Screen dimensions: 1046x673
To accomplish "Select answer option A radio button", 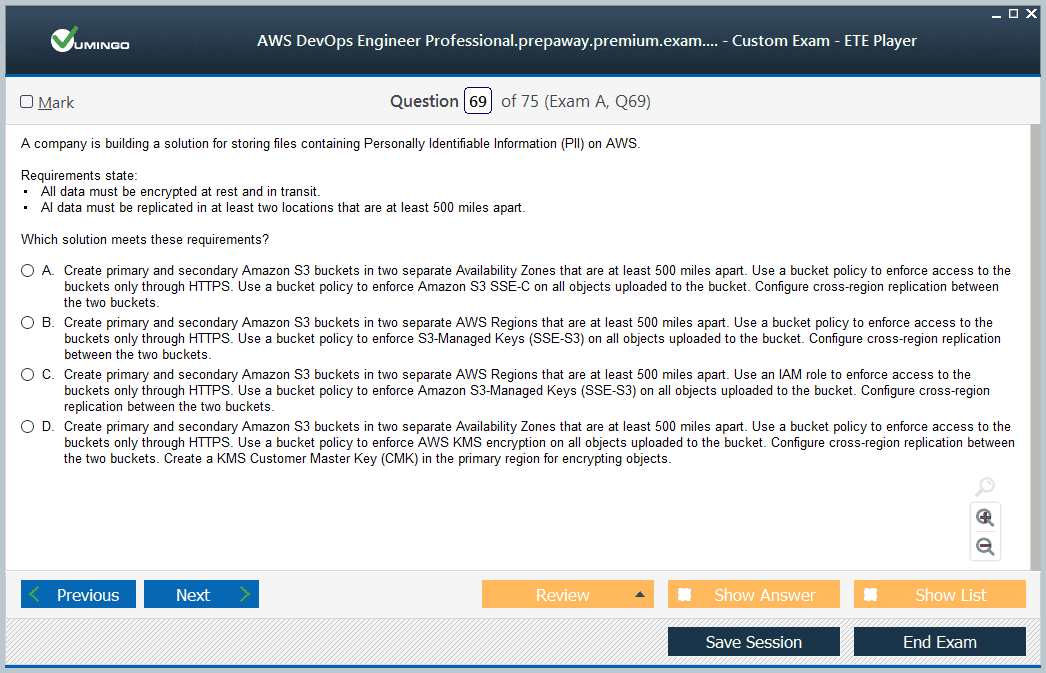I will [x=27, y=271].
